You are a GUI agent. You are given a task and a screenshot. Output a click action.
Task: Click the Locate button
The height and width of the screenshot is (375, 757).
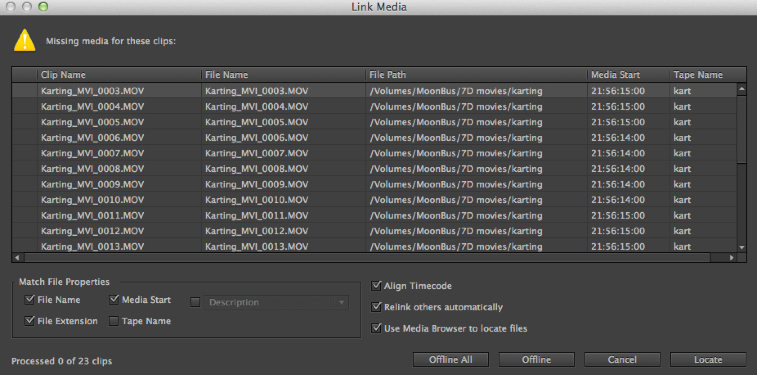[x=708, y=360]
